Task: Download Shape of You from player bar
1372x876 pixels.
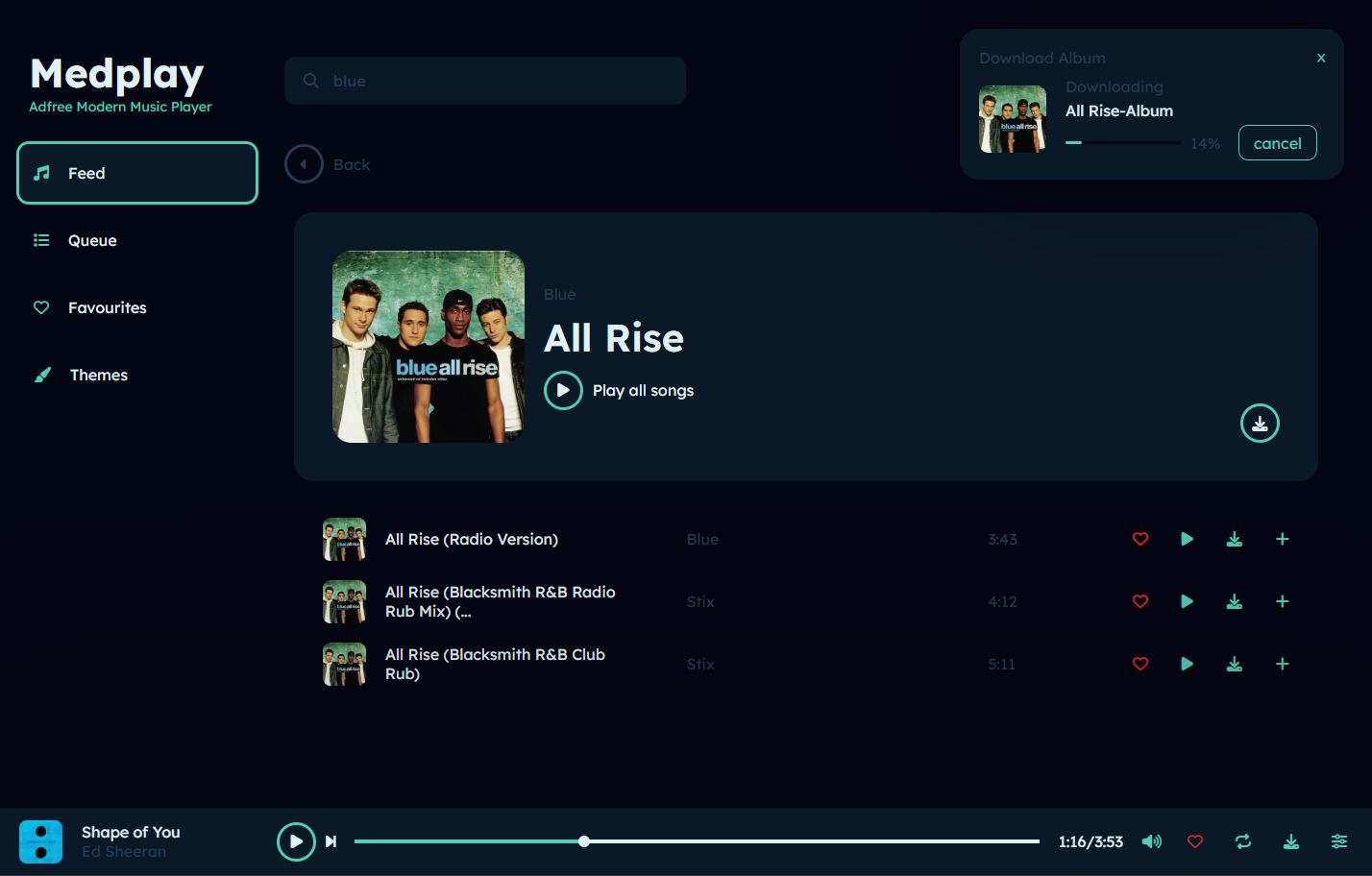Action: (1291, 841)
